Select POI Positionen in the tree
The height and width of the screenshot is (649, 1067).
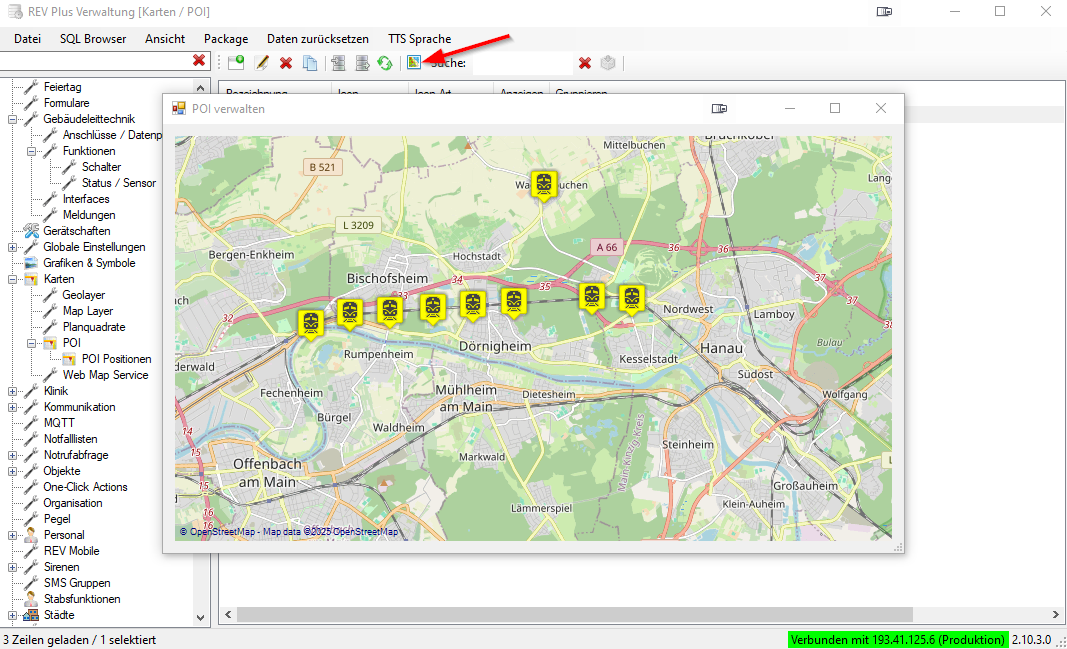click(116, 359)
